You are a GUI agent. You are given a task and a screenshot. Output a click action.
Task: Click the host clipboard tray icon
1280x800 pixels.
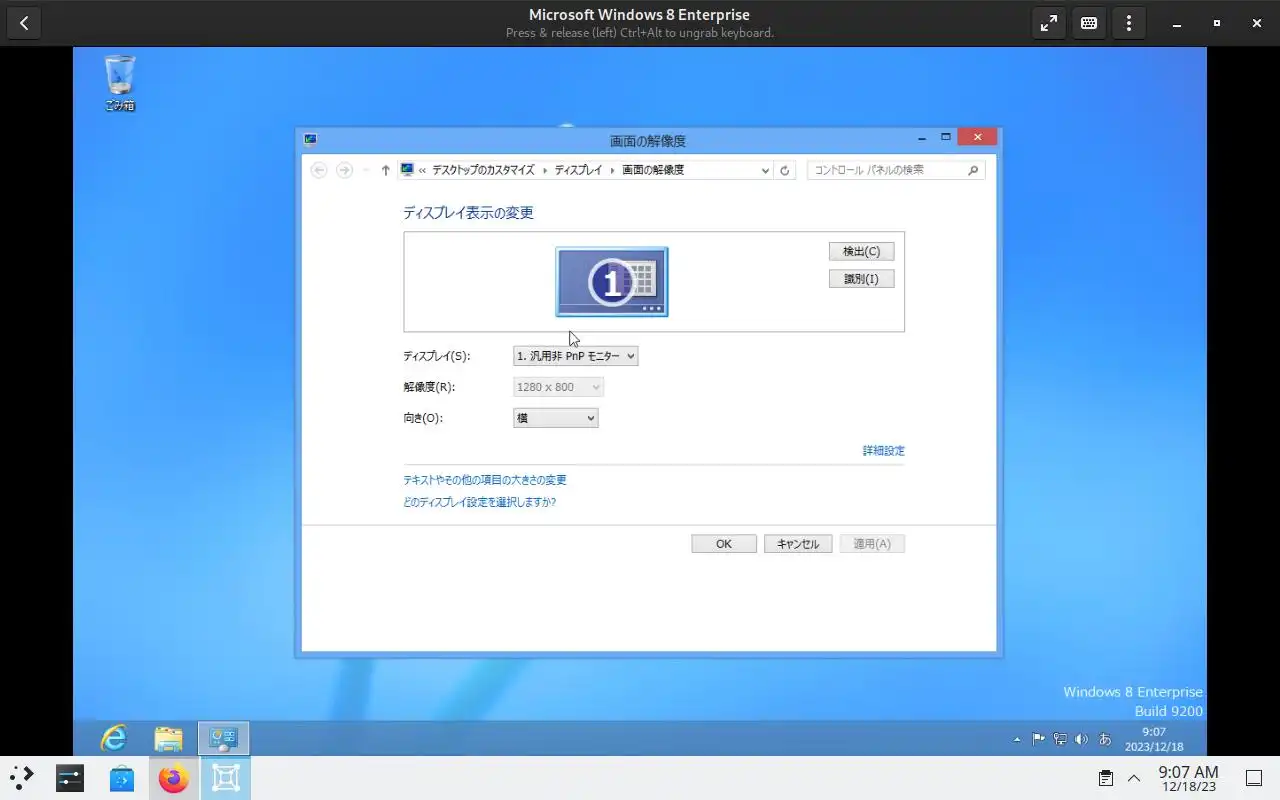(x=1106, y=778)
